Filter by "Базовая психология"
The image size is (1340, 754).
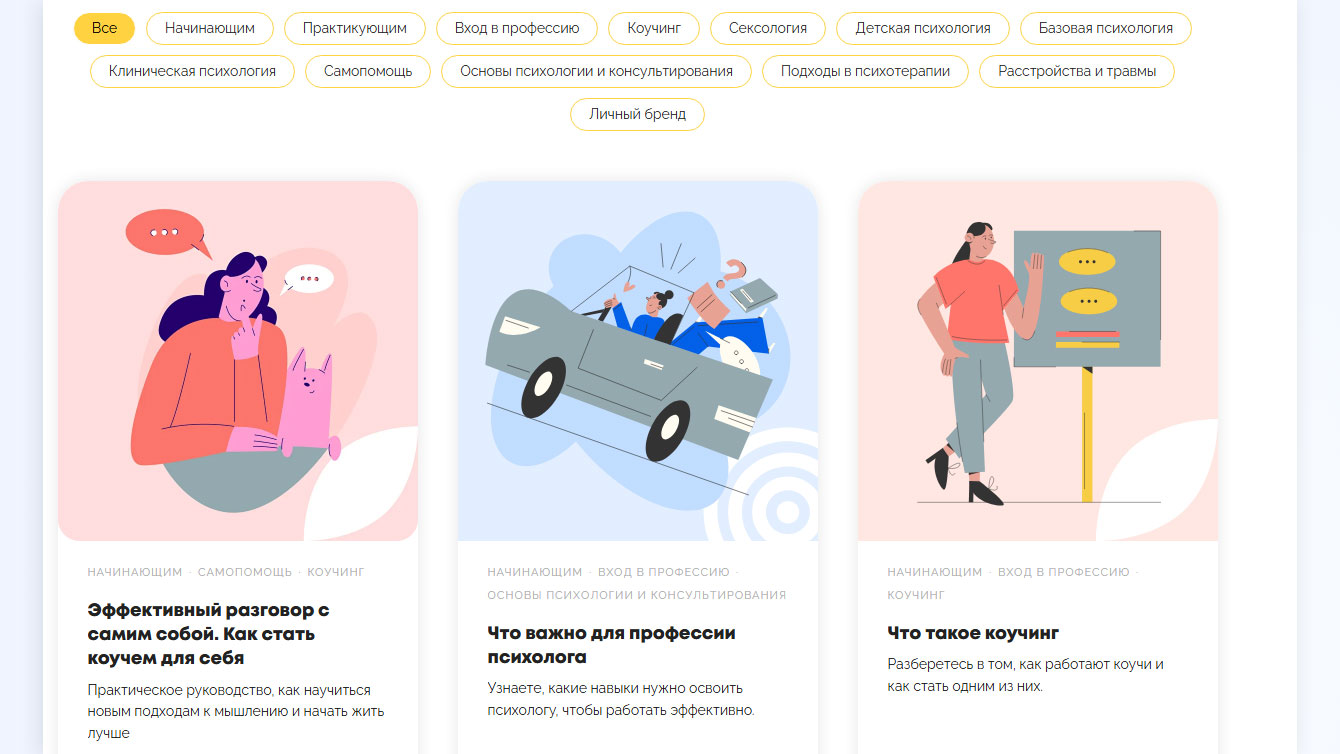[x=1106, y=28]
